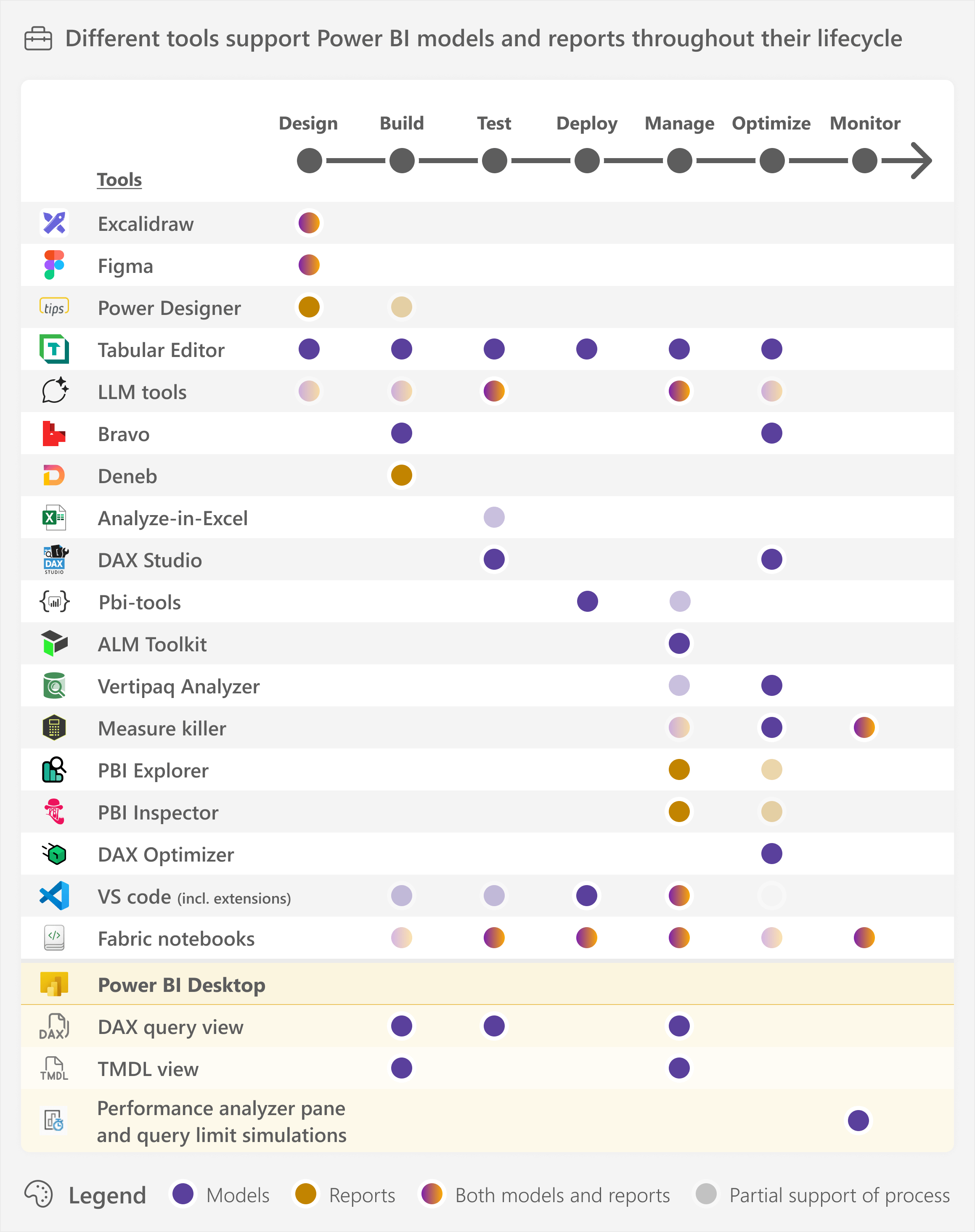
Task: Open the Bravo red icon
Action: [x=54, y=434]
